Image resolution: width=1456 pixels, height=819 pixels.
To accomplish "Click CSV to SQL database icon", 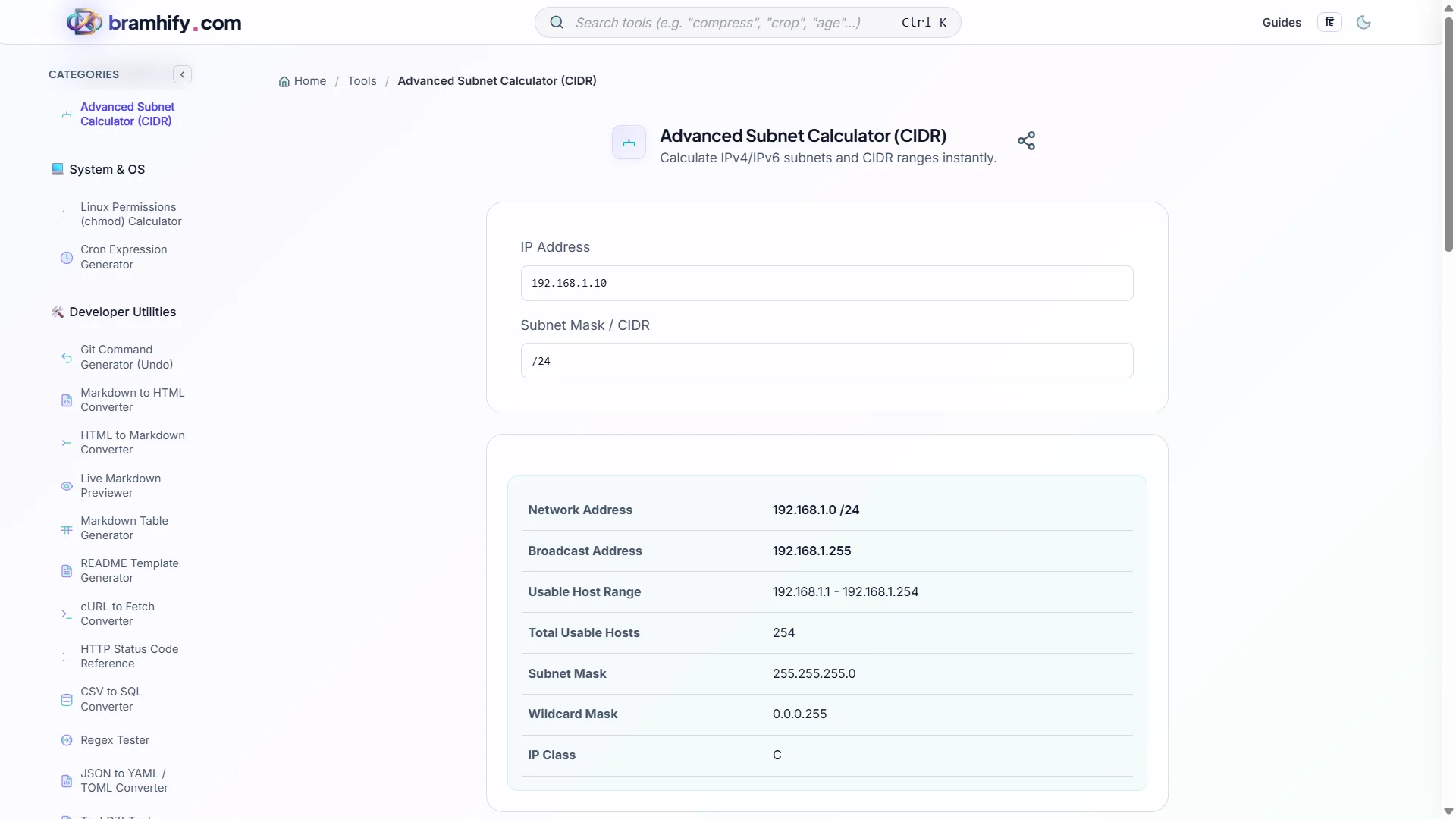I will tap(67, 700).
